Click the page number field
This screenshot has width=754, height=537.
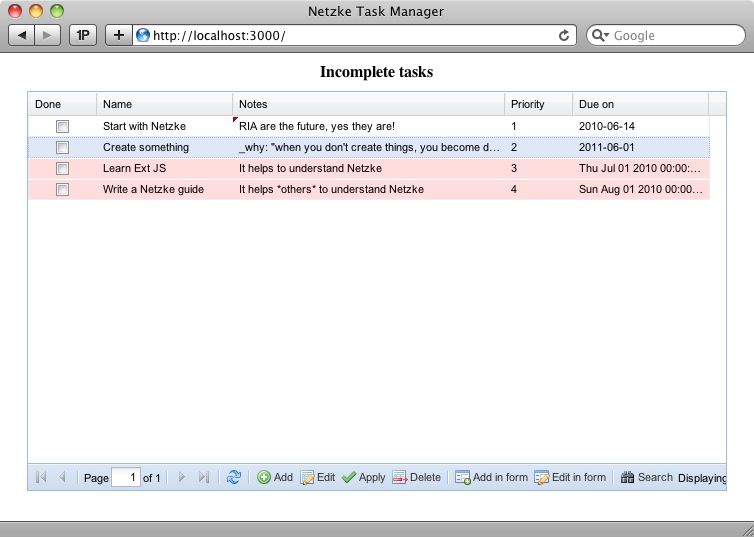[x=126, y=477]
